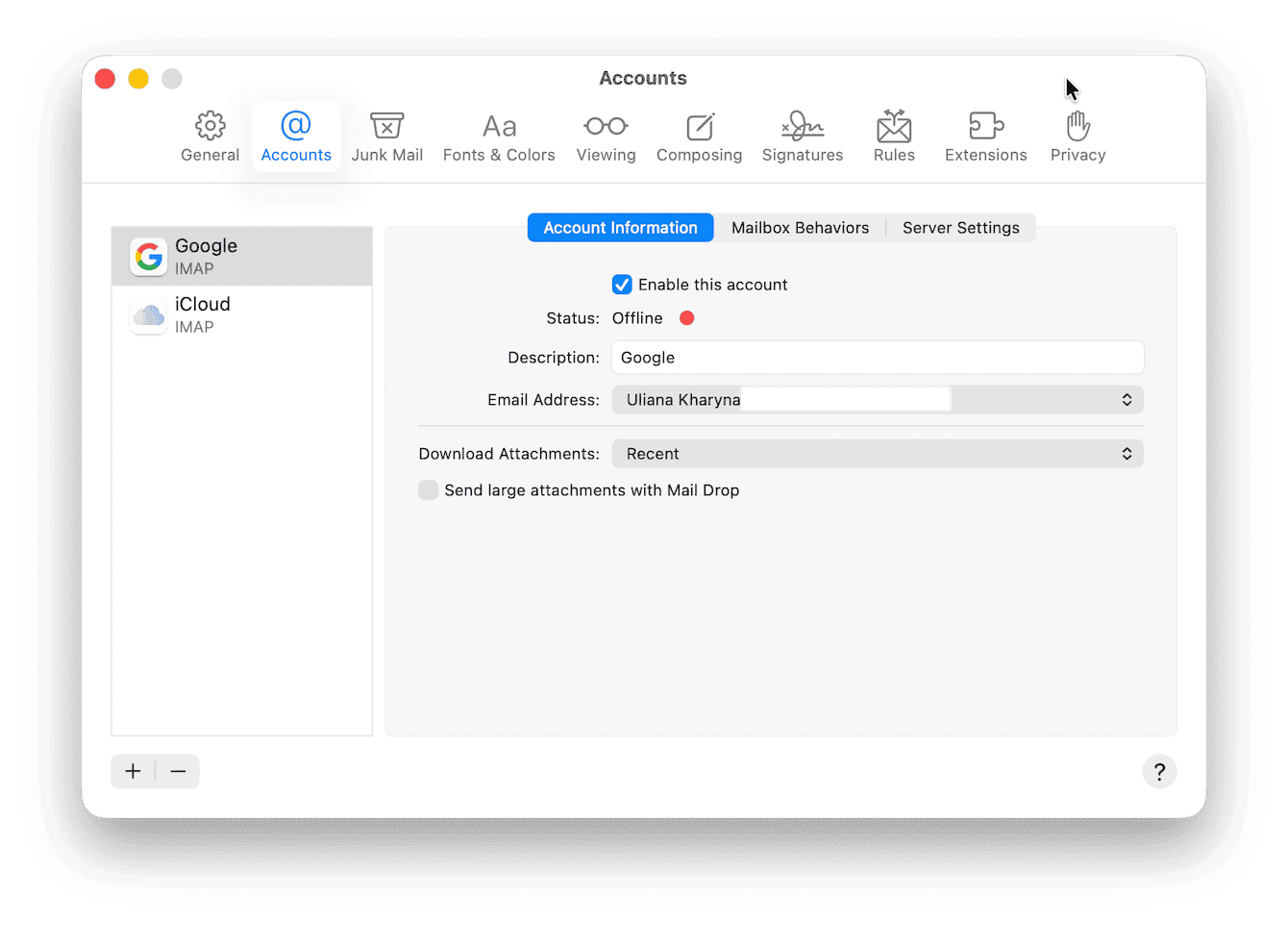Add a new mail account
This screenshot has width=1288, height=926.
[133, 771]
